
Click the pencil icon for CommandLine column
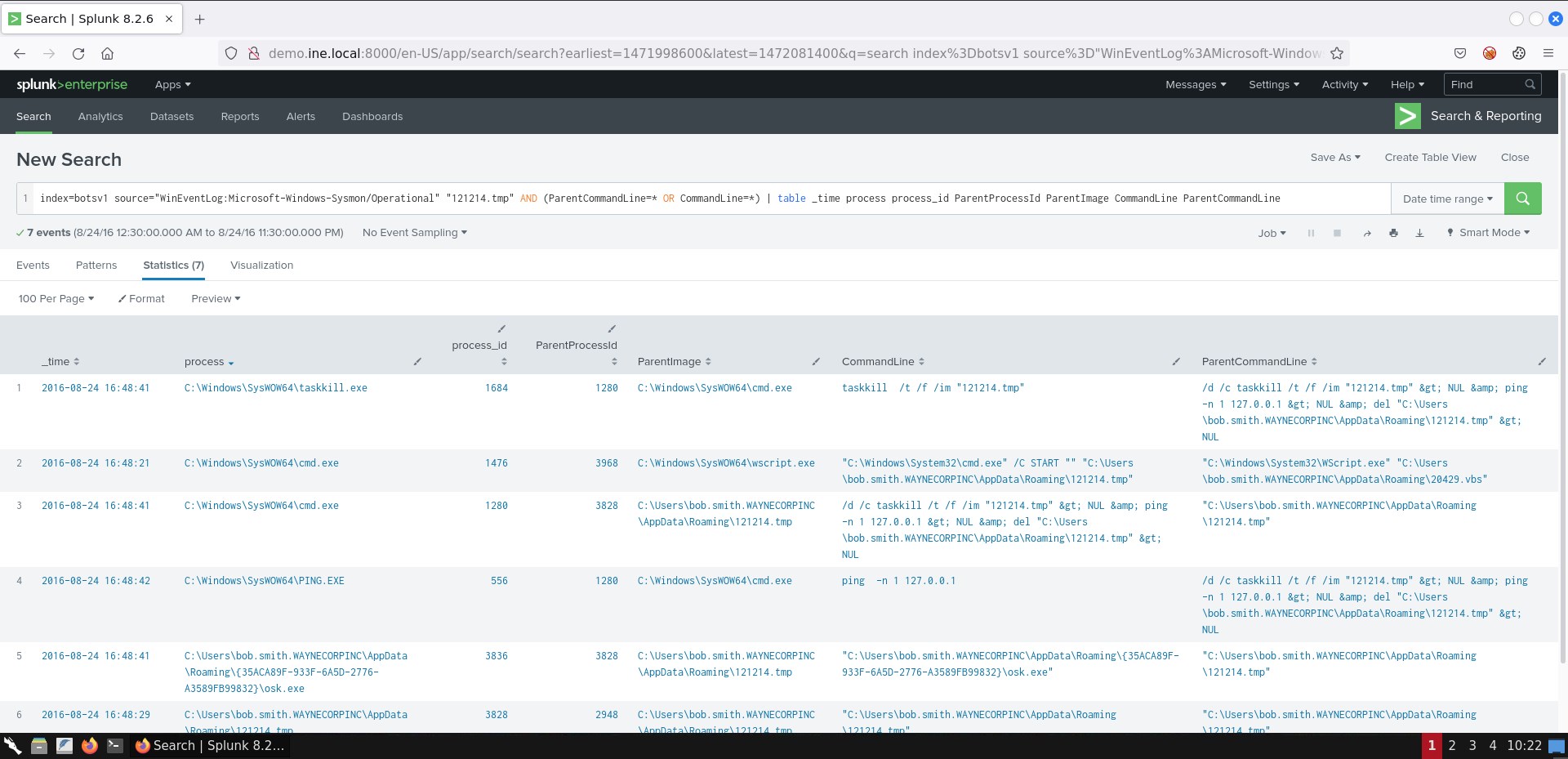pos(1176,361)
